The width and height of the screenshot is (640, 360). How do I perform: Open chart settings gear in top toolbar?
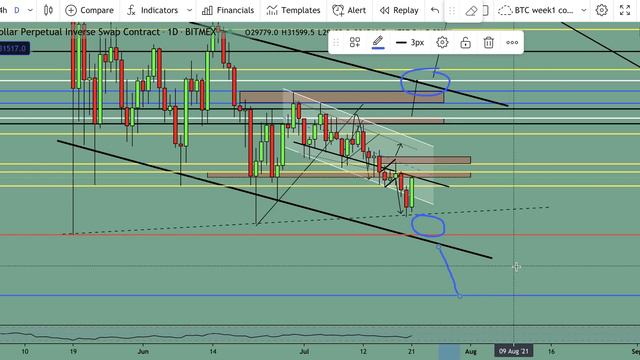pyautogui.click(x=602, y=10)
